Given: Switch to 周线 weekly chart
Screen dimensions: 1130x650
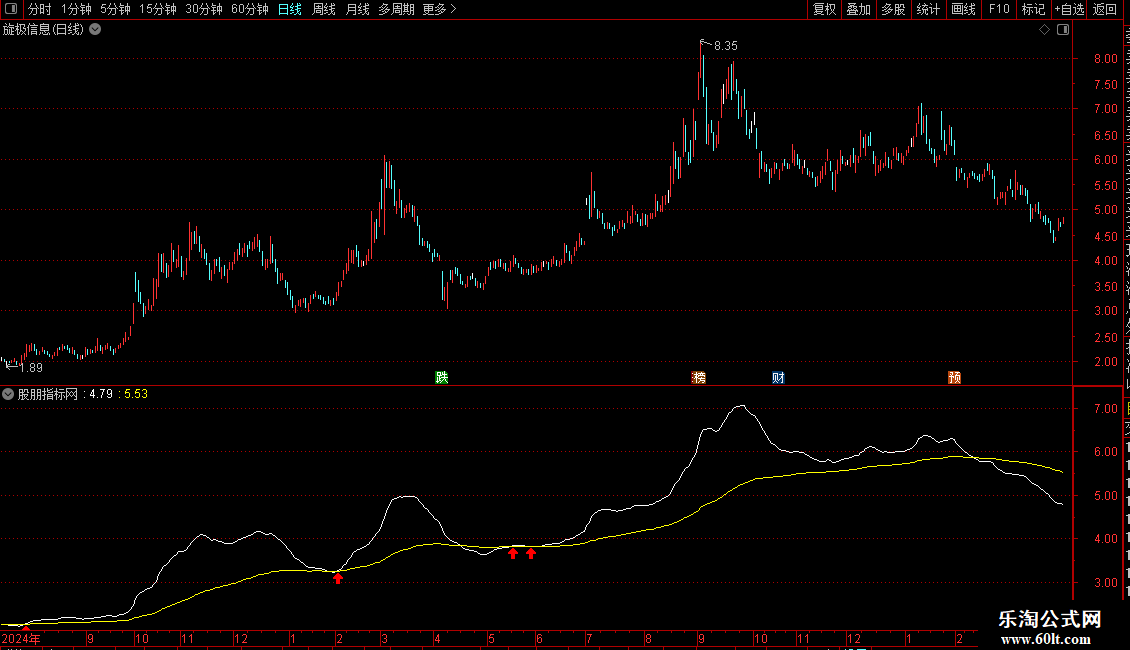Looking at the screenshot, I should (x=324, y=9).
